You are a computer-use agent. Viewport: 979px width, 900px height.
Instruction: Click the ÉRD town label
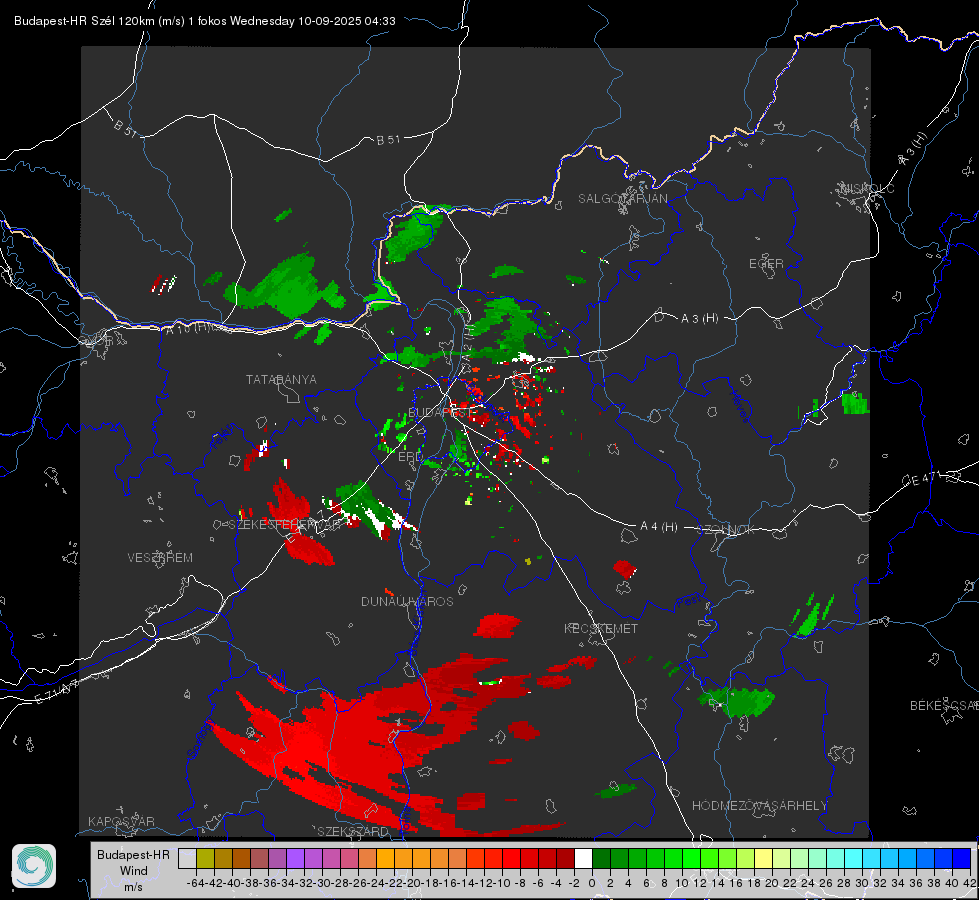click(x=410, y=457)
